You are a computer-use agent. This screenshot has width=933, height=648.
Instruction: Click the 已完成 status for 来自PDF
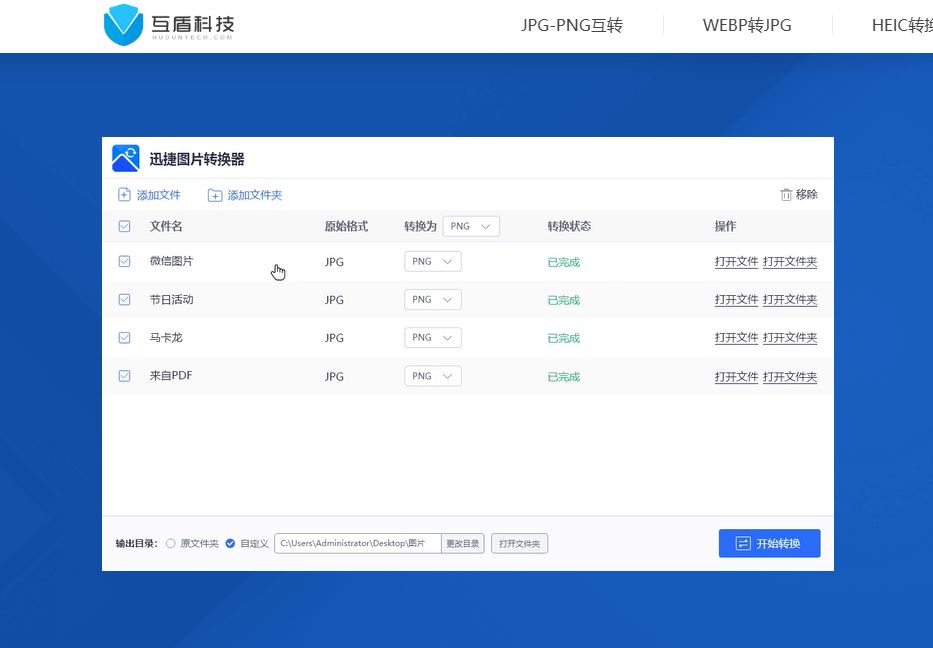click(x=563, y=377)
